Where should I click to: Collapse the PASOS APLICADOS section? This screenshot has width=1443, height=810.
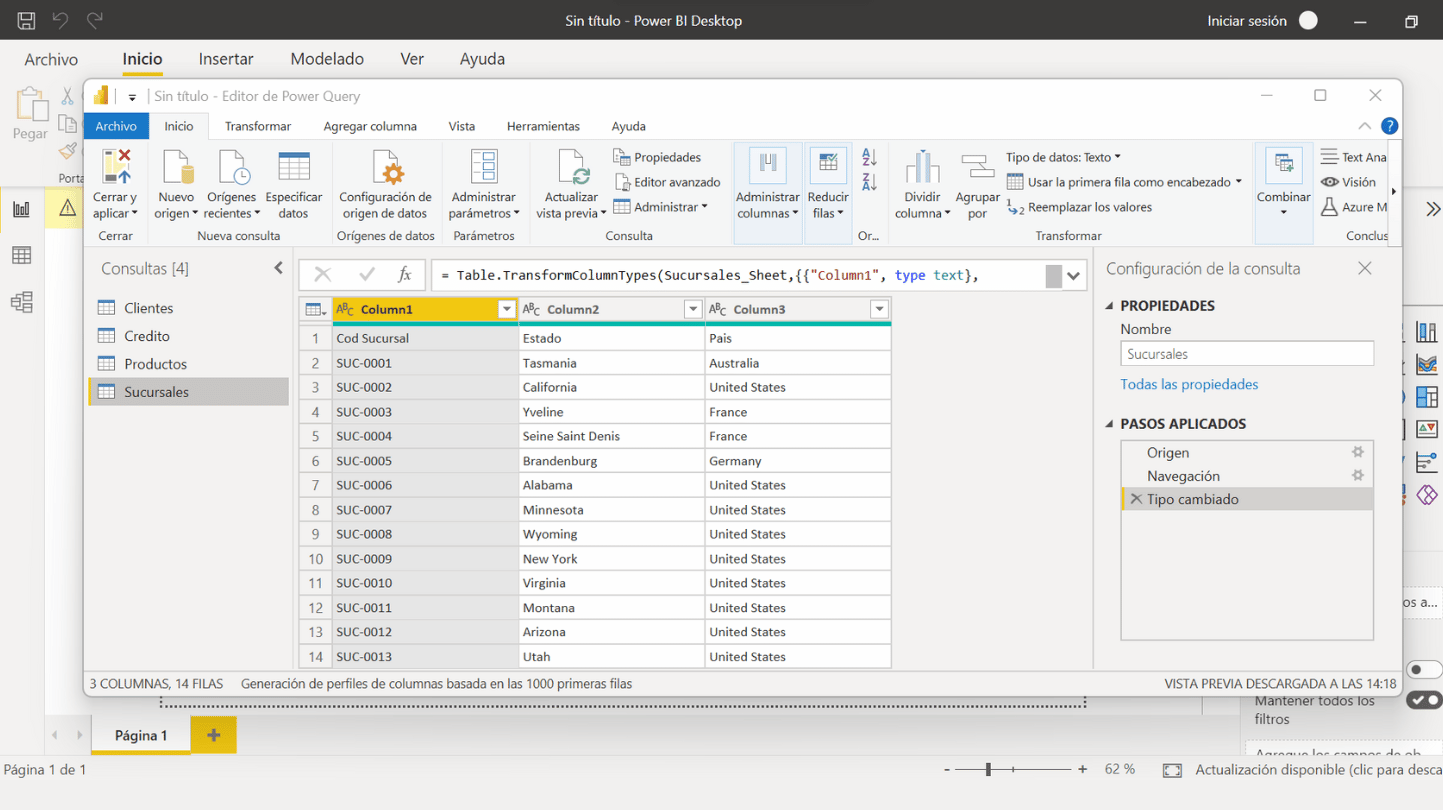coord(1110,424)
